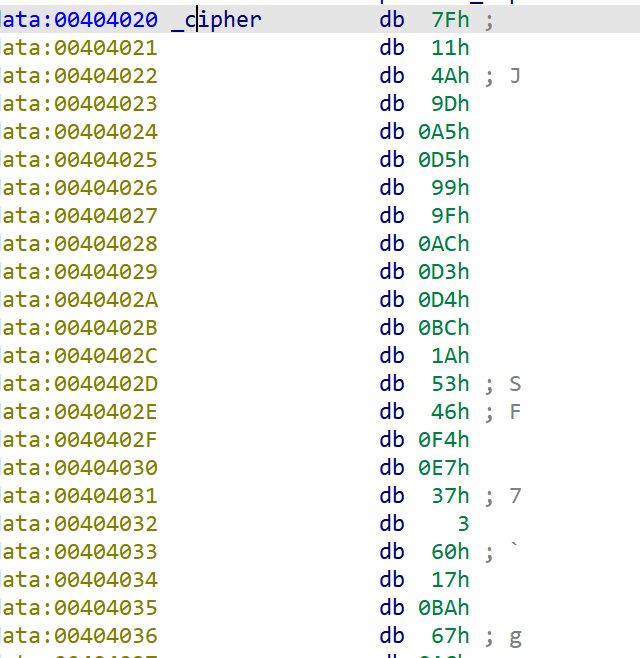
Task: Click the 4Ah byte value
Action: click(x=450, y=76)
